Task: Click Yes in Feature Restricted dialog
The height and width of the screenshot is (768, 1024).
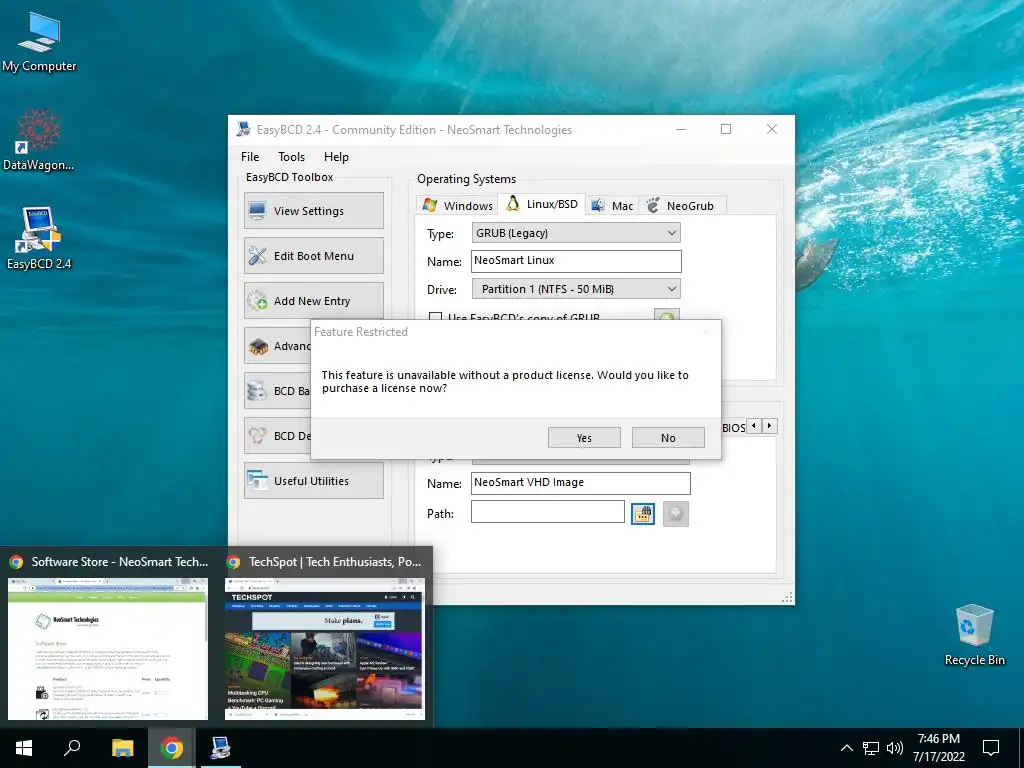Action: tap(584, 438)
